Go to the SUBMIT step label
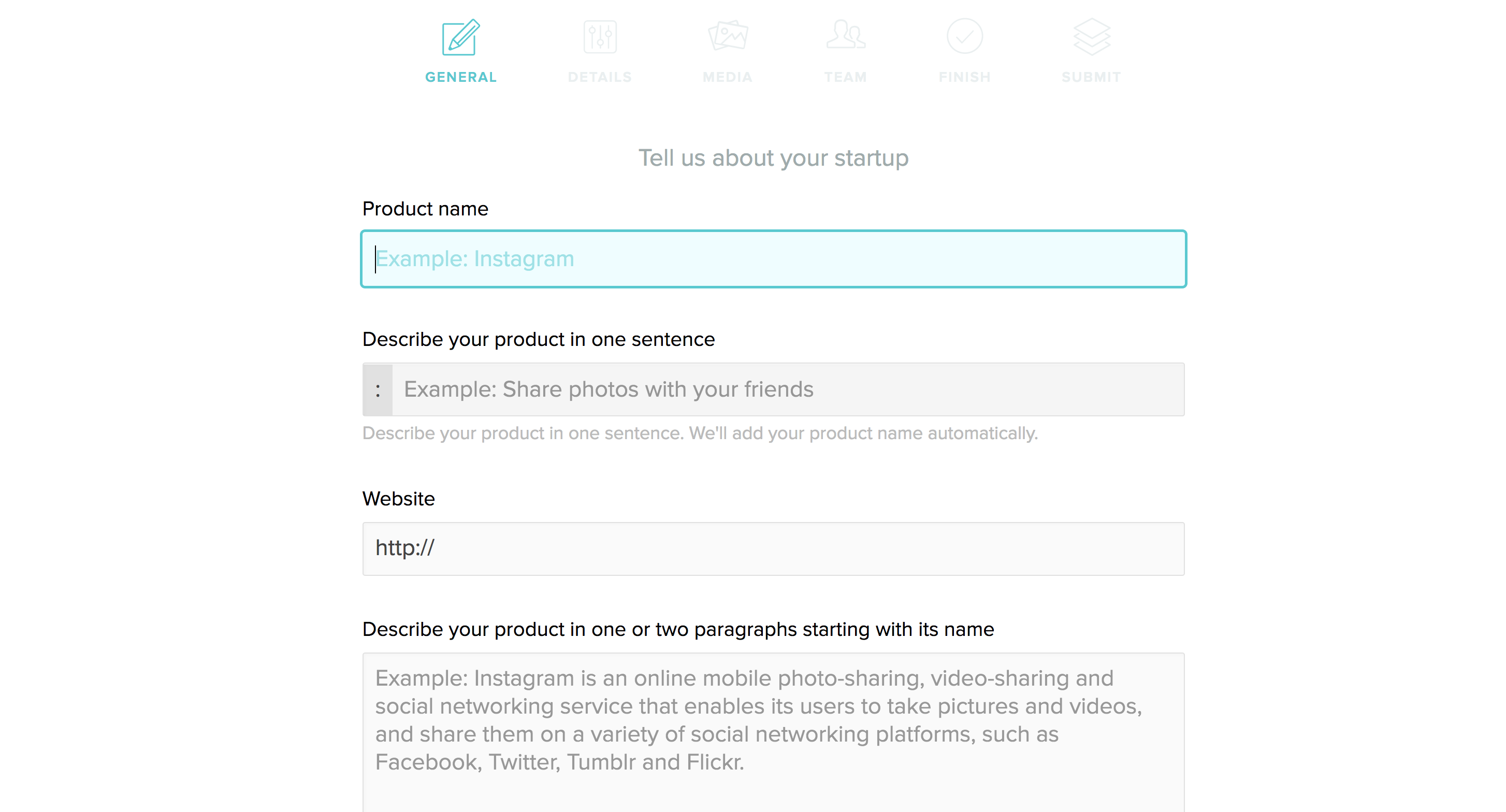Viewport: 1506px width, 812px height. click(x=1091, y=77)
